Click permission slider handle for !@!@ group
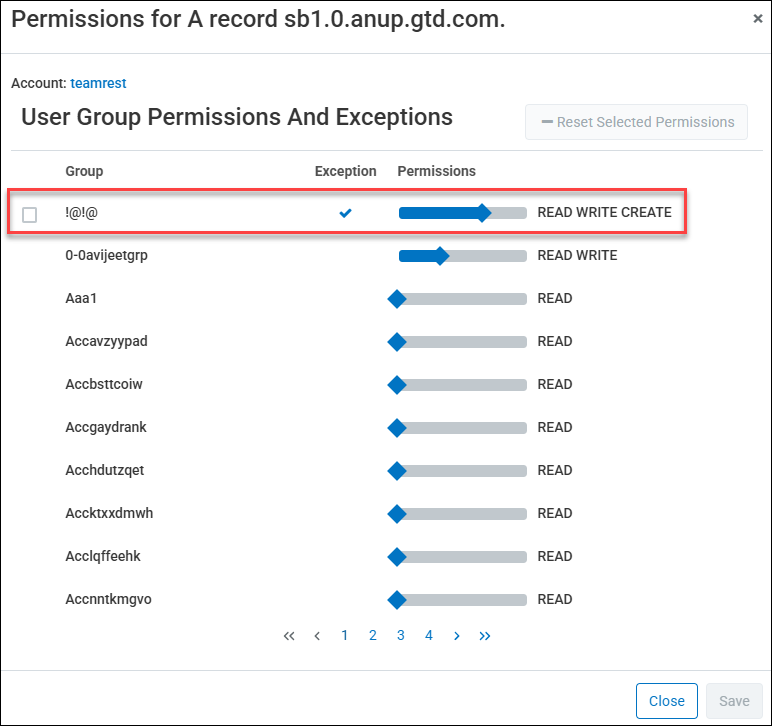The height and width of the screenshot is (726, 772). pyautogui.click(x=483, y=213)
